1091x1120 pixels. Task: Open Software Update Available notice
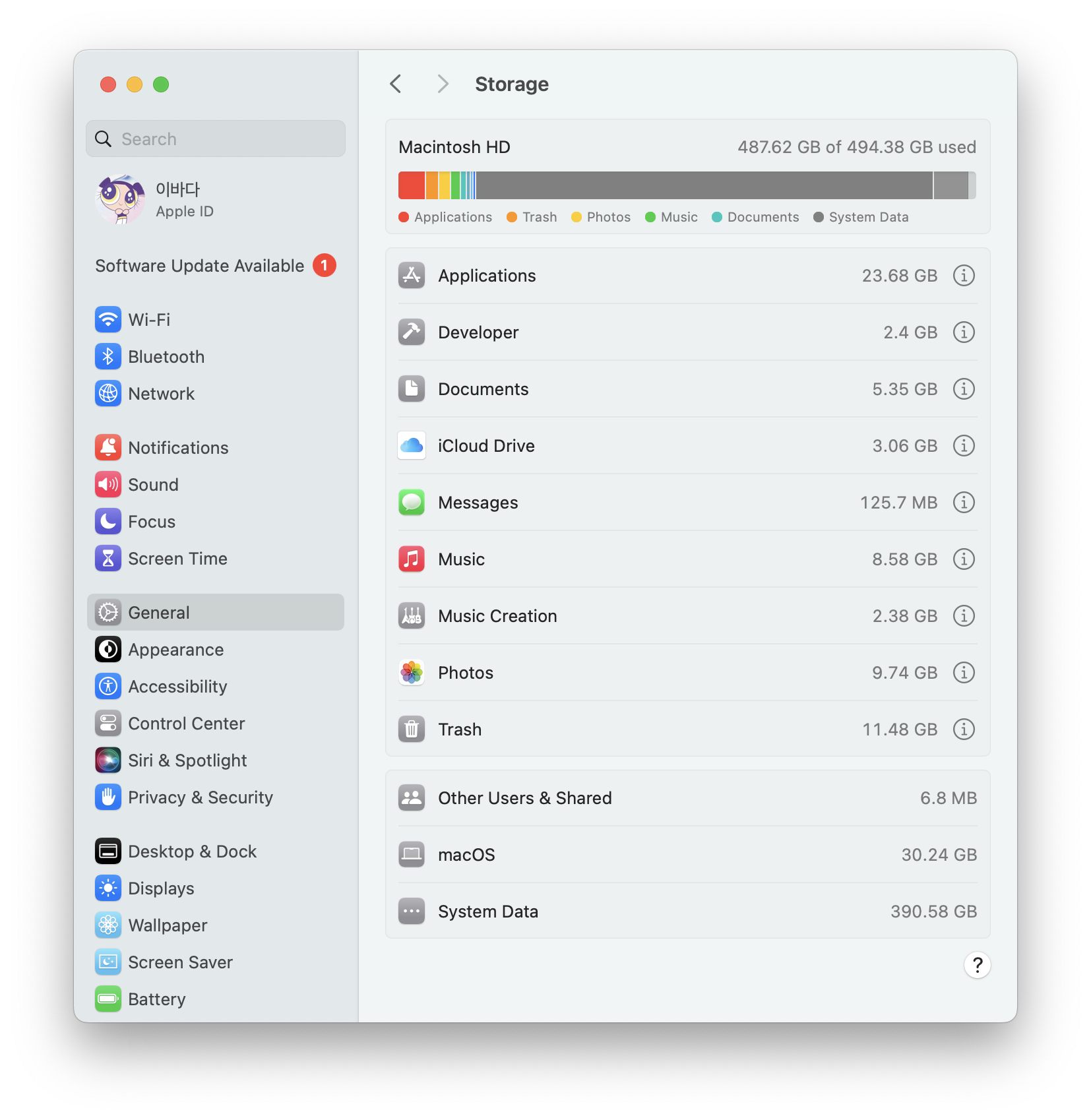click(x=216, y=266)
